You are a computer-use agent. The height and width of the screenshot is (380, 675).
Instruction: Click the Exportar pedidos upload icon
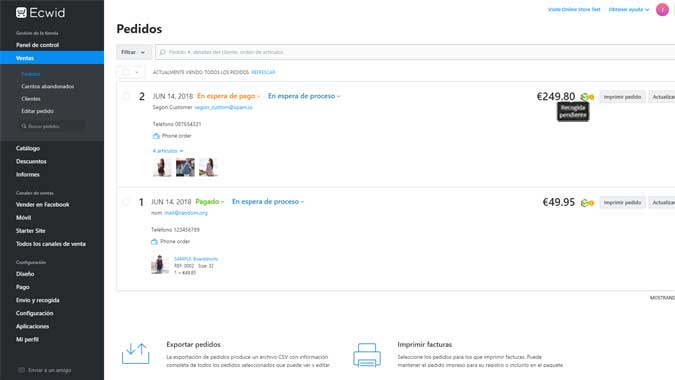click(136, 354)
